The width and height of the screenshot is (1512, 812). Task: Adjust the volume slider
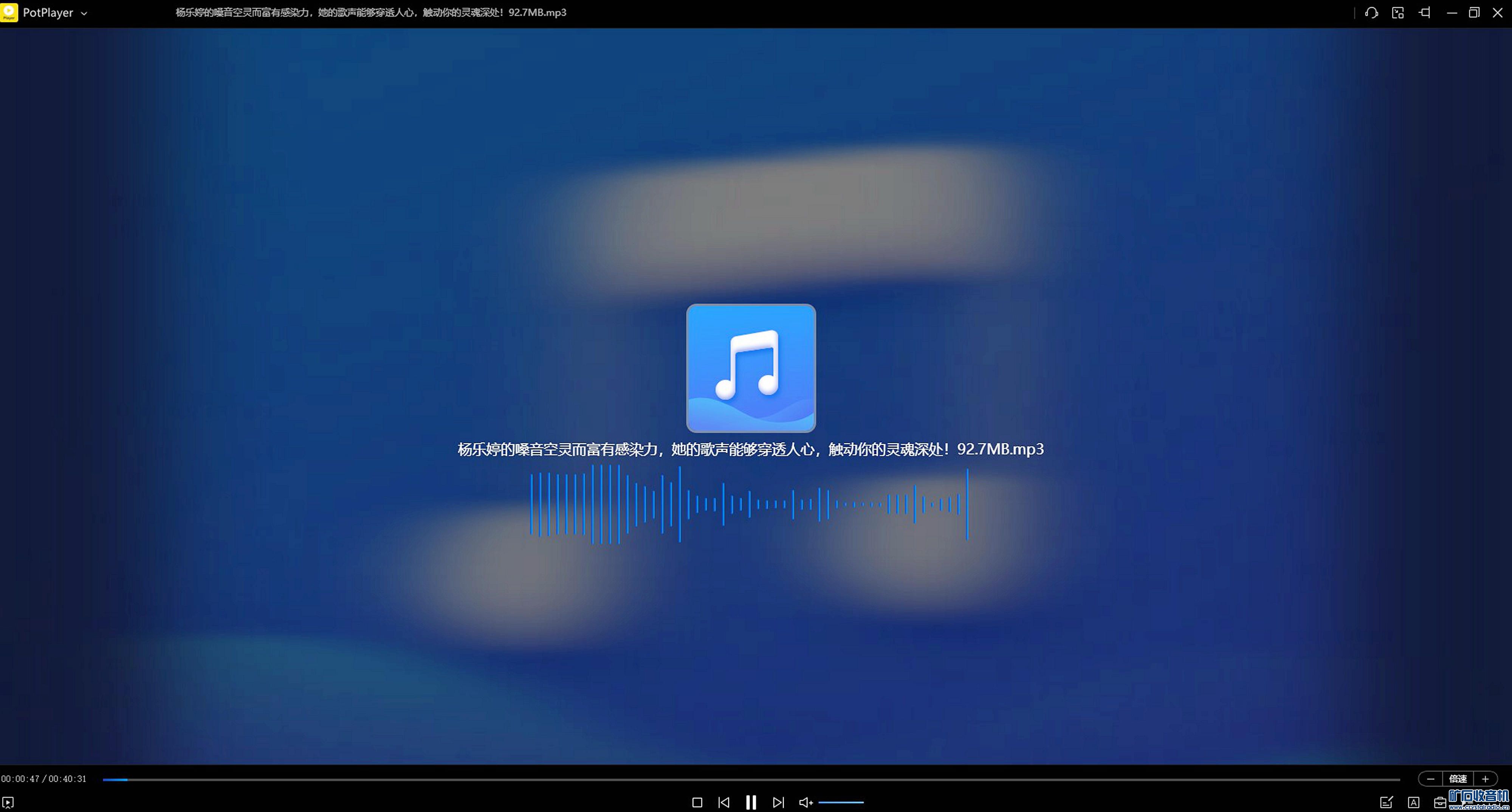point(841,802)
